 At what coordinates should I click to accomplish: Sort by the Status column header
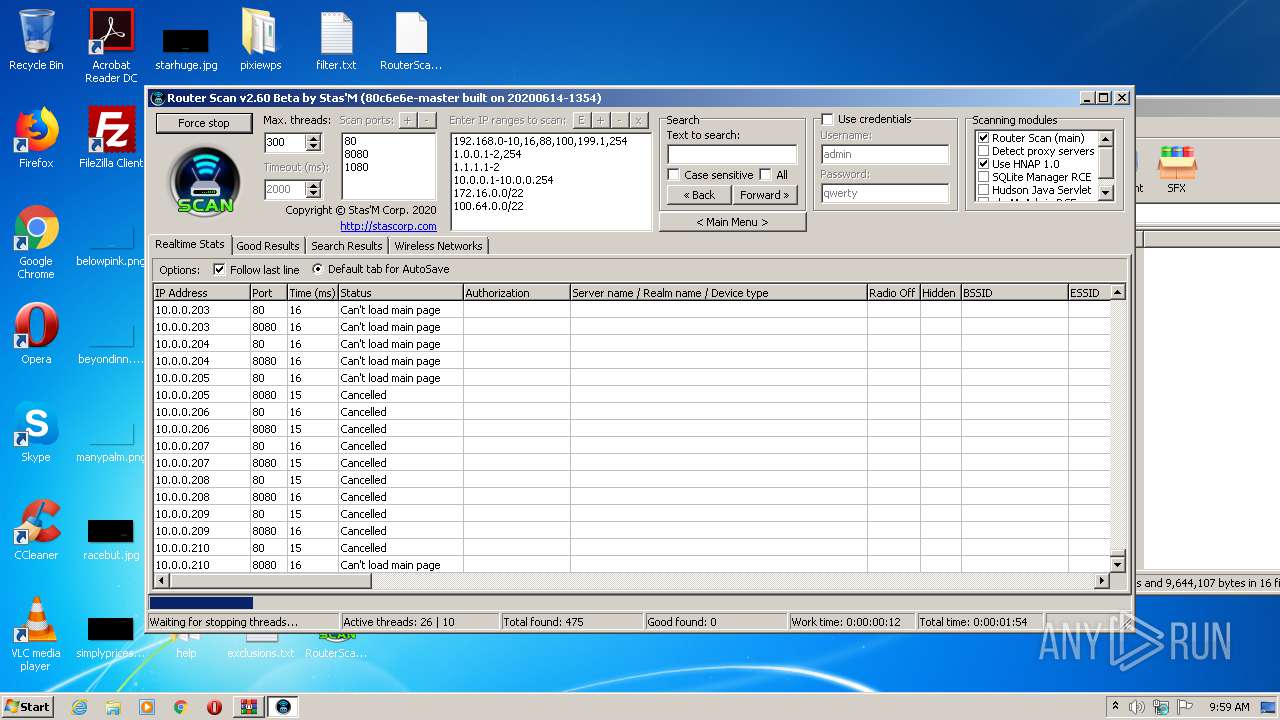pyautogui.click(x=400, y=293)
